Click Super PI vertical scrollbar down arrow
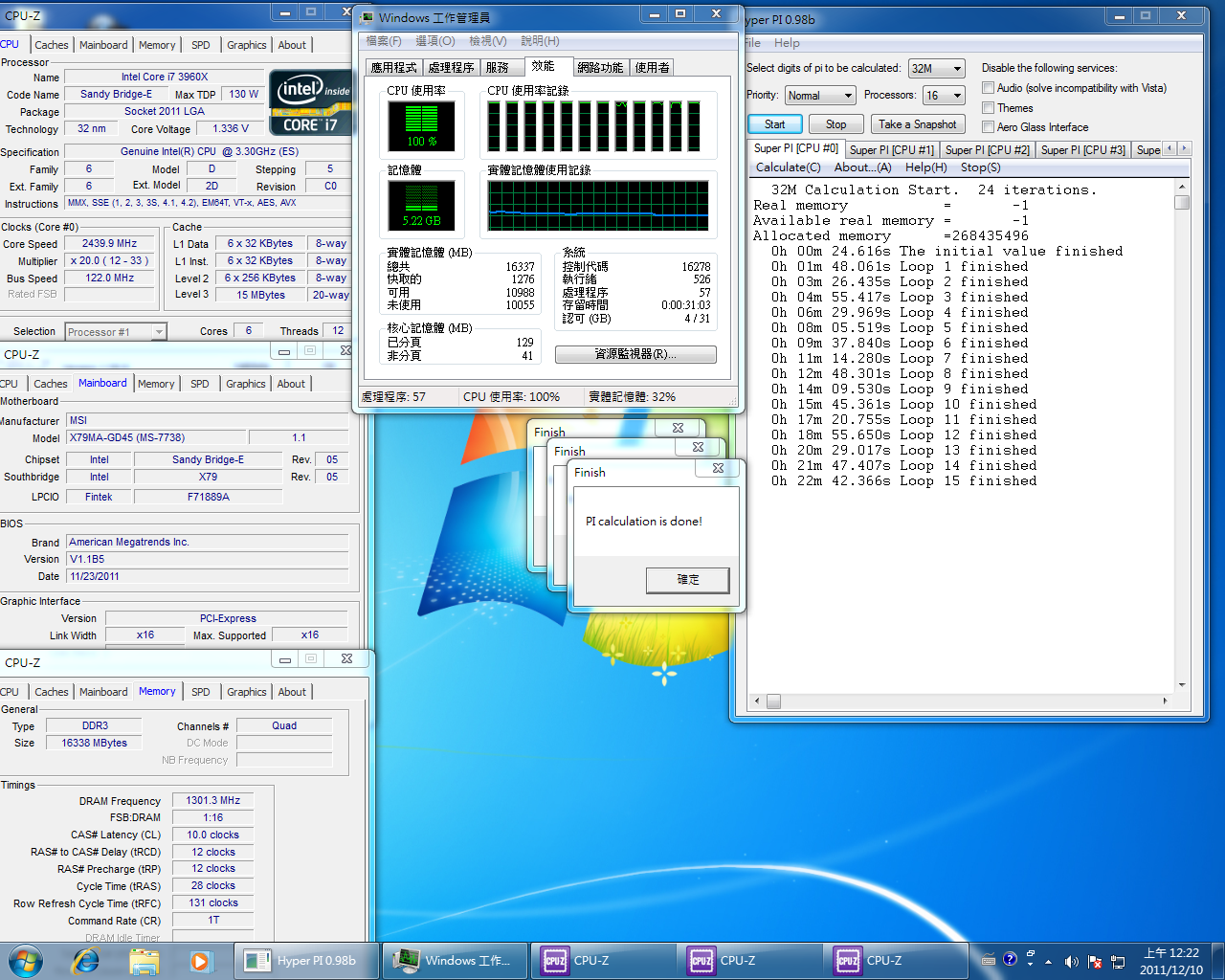Viewport: 1225px width, 980px height. pyautogui.click(x=1182, y=685)
